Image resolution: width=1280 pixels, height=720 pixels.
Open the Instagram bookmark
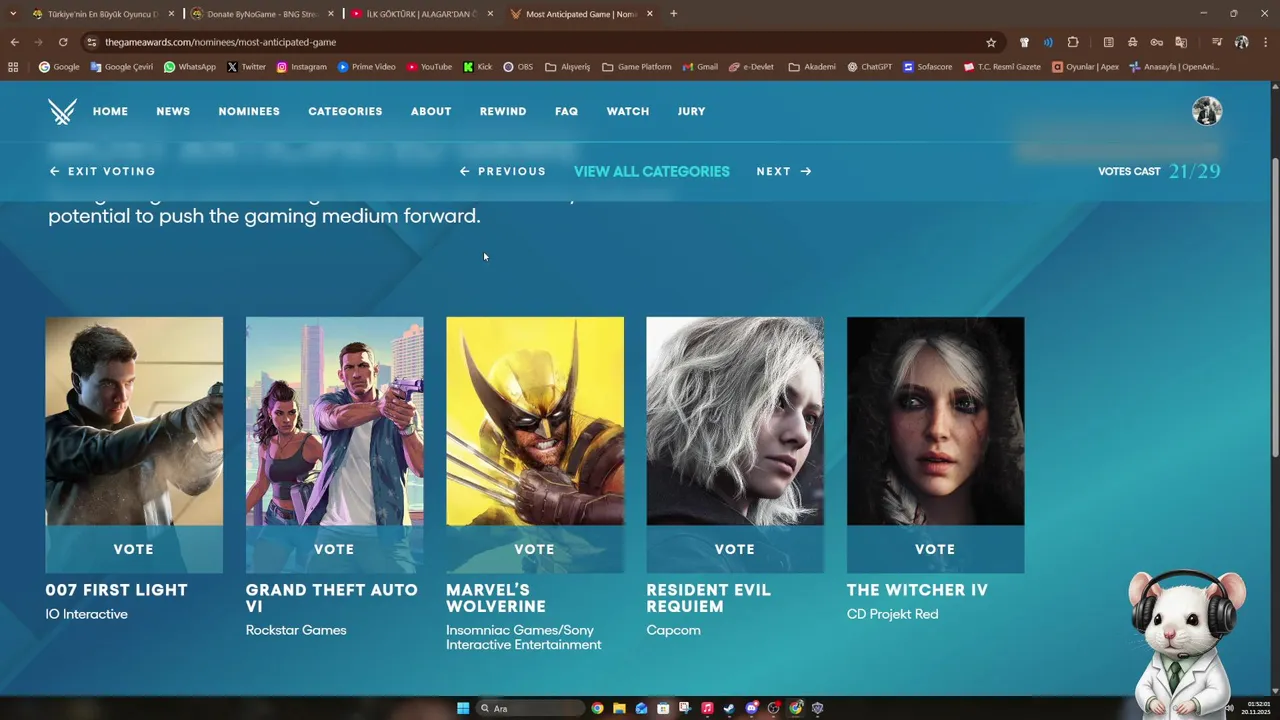click(301, 67)
